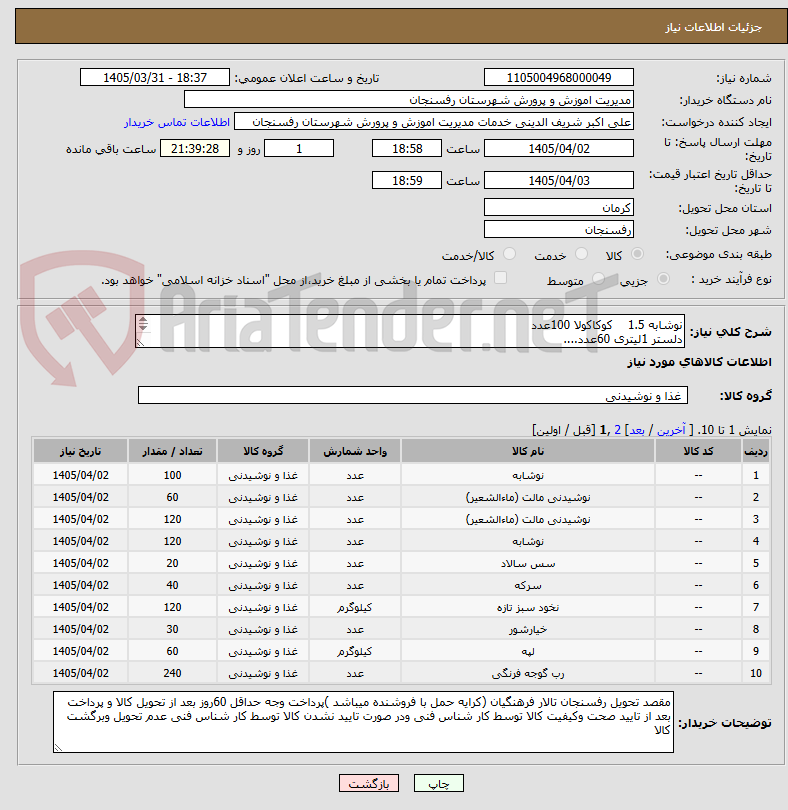Click quantity 240 in row 10
This screenshot has height=810, width=788.
[x=172, y=674]
